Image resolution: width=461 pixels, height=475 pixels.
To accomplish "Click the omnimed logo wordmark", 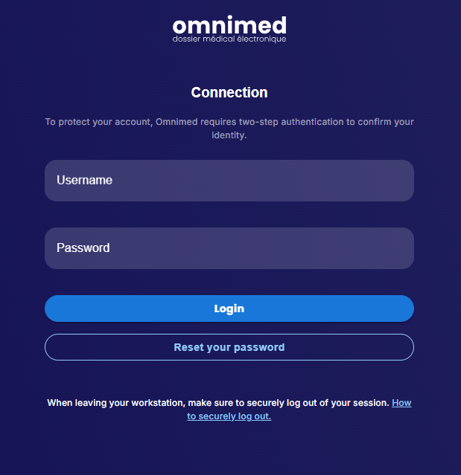I will [x=229, y=25].
